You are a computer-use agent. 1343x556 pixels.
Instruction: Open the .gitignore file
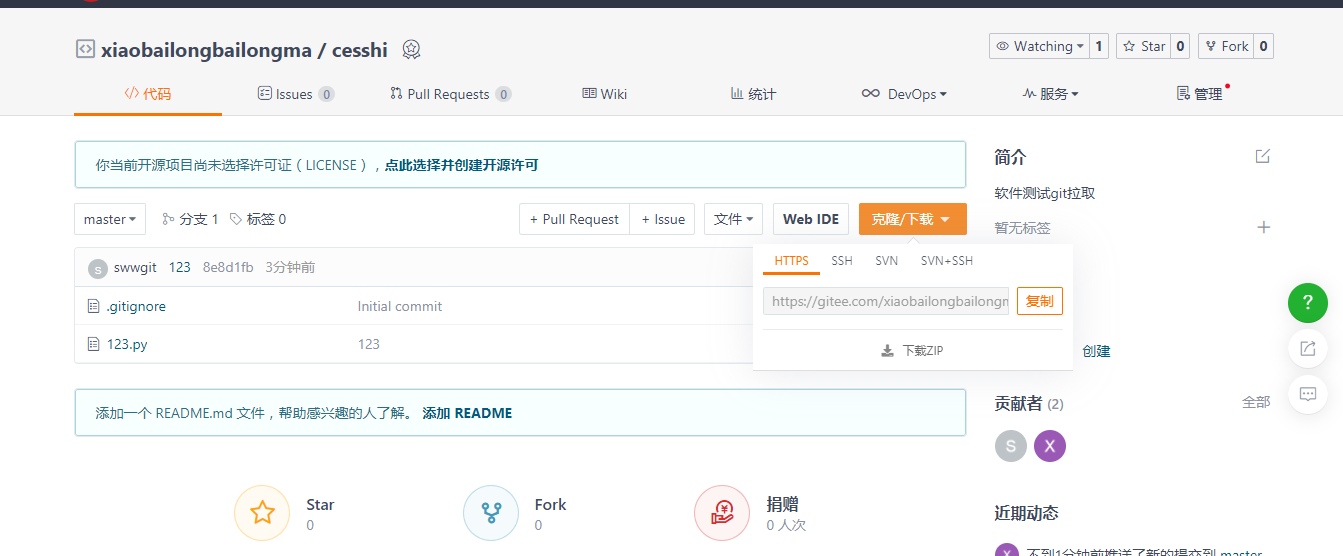[x=136, y=306]
